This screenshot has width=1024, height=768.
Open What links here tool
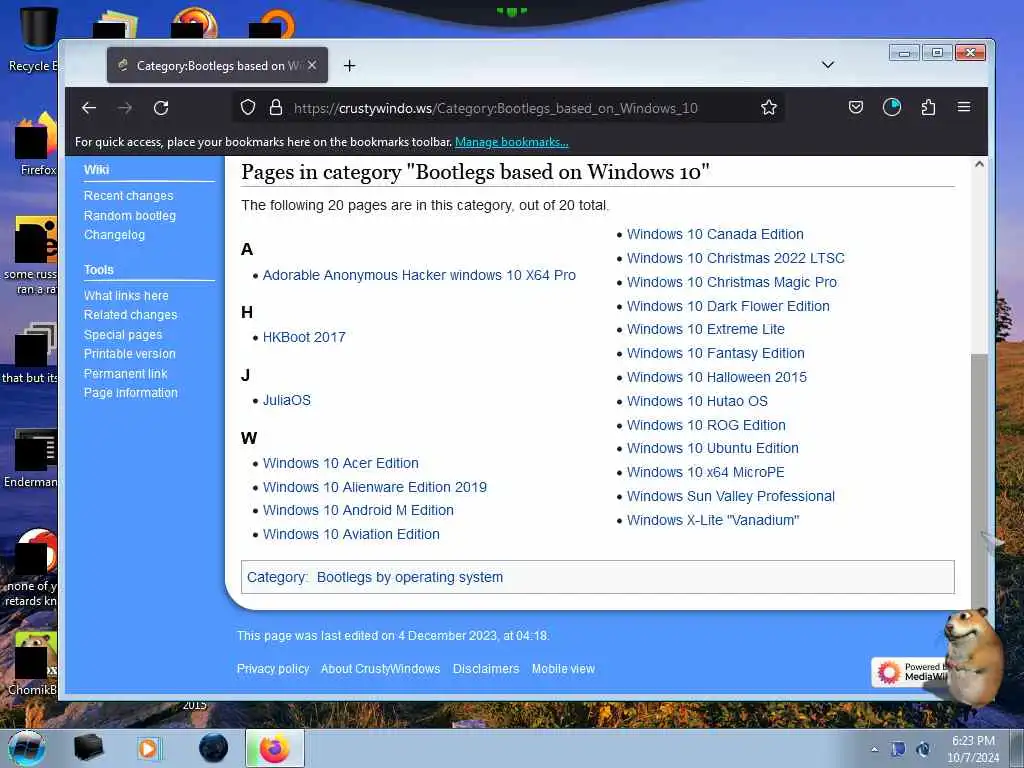tap(126, 295)
